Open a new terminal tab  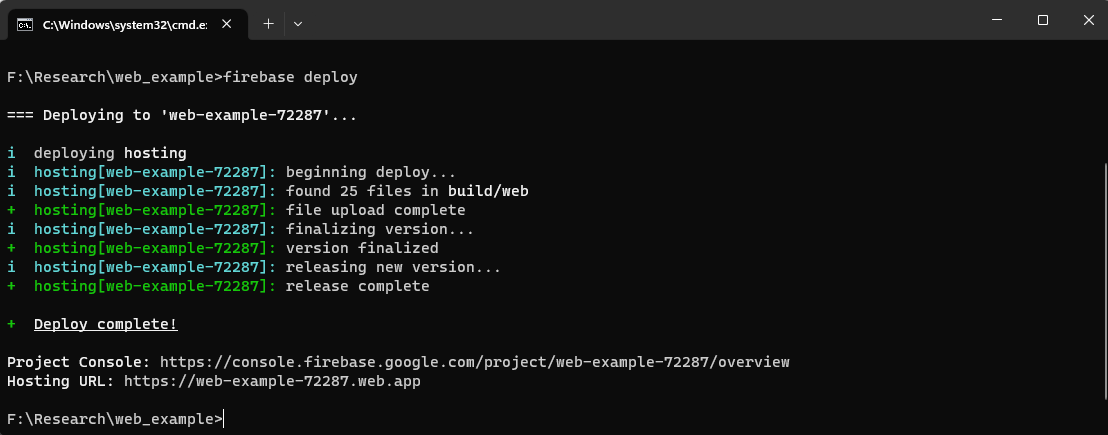tap(268, 22)
